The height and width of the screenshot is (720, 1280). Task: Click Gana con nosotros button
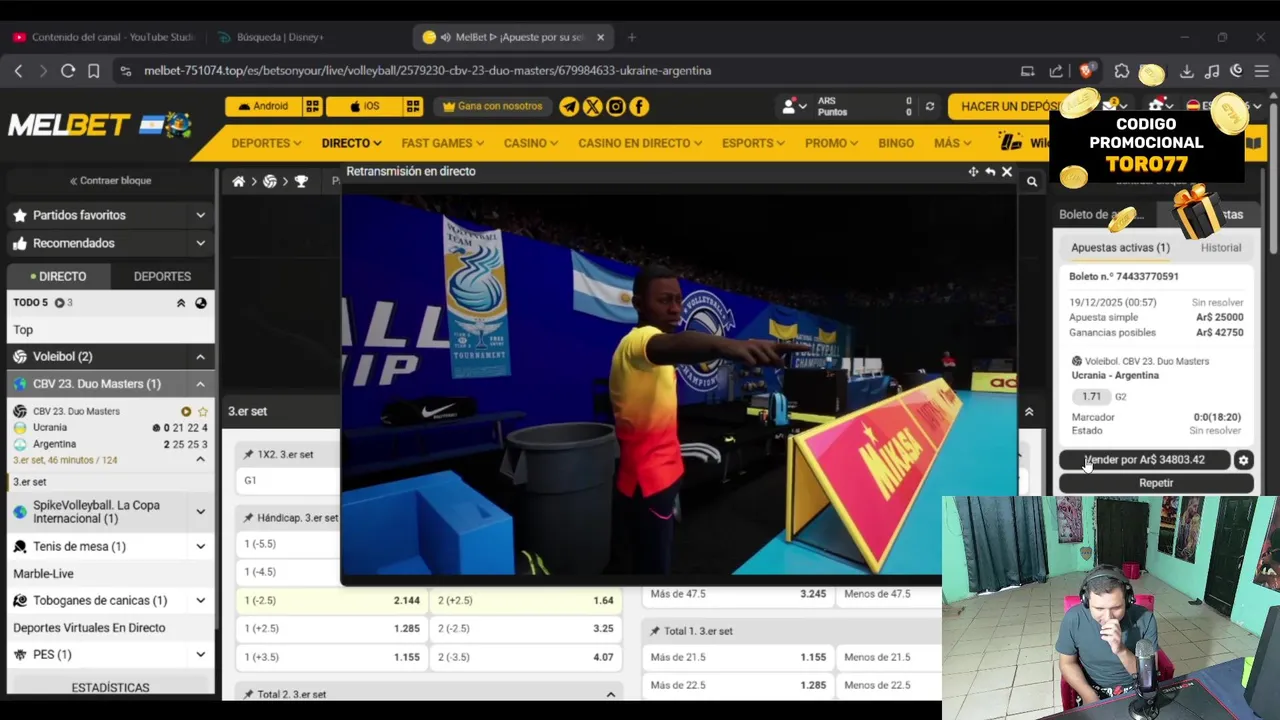(x=492, y=106)
